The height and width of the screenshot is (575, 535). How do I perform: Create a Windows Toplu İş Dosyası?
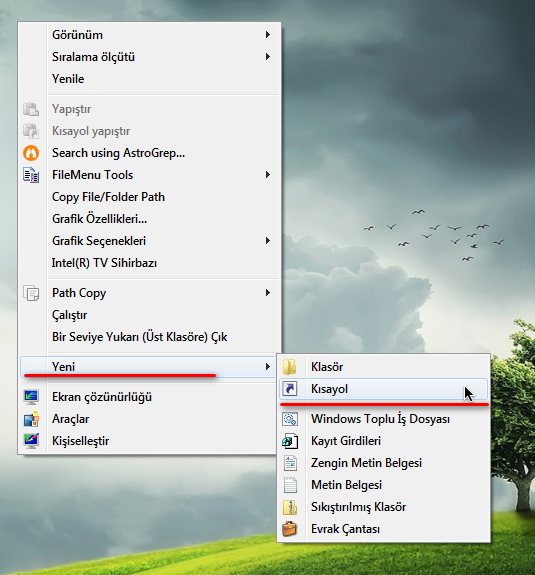pos(384,419)
